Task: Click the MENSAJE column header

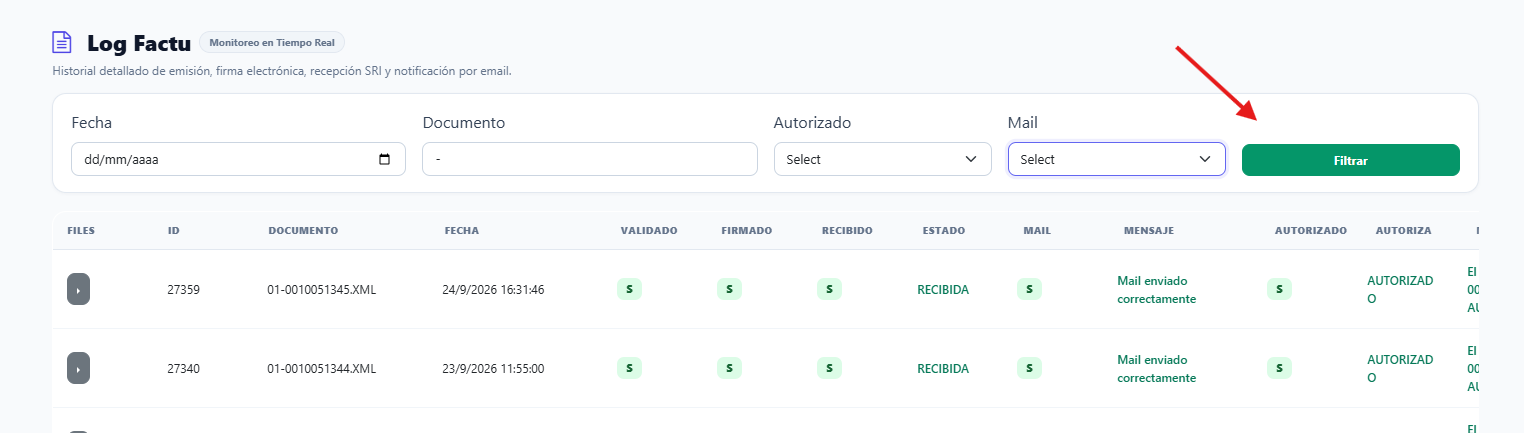Action: click(x=1149, y=230)
